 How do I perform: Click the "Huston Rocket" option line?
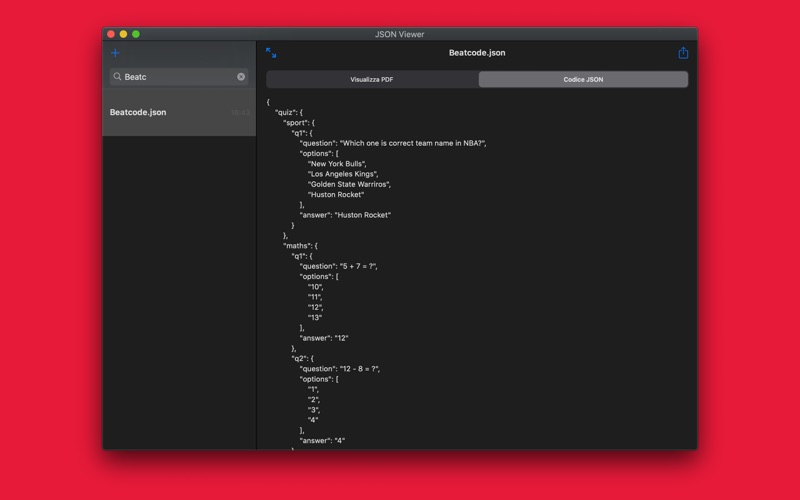point(336,194)
